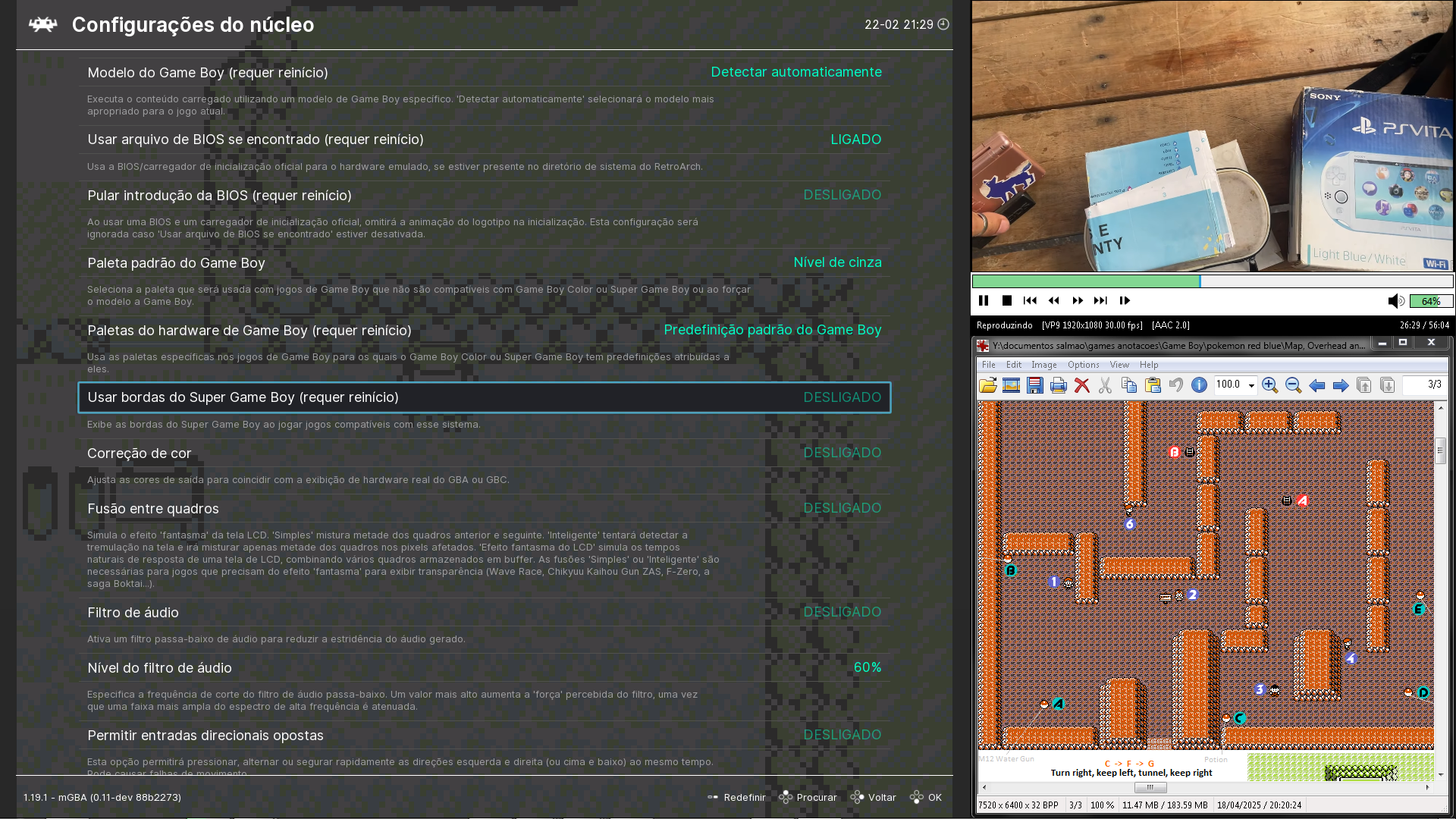Open the slideshow filmstrip icon

coord(1011,385)
